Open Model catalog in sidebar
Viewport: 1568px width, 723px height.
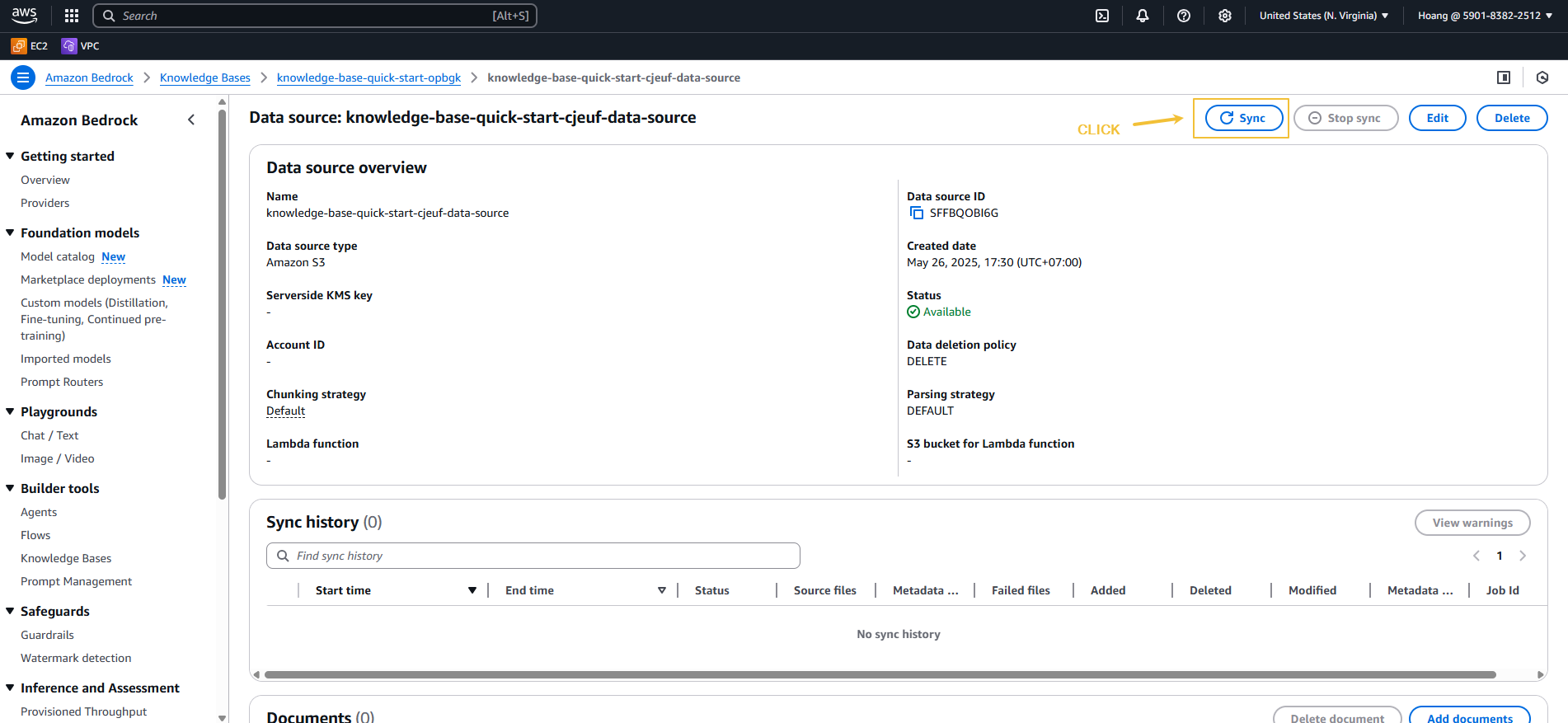pos(58,256)
